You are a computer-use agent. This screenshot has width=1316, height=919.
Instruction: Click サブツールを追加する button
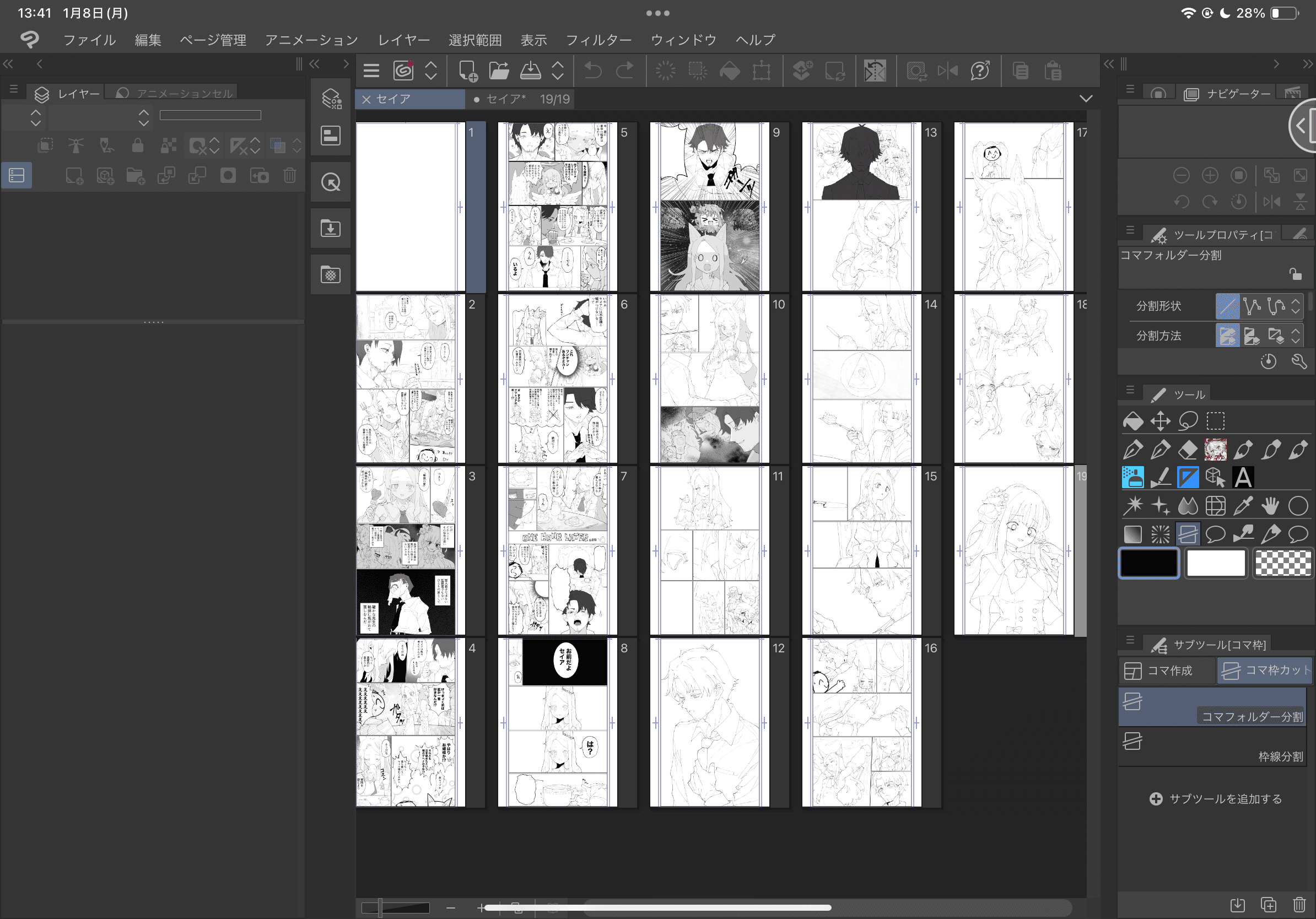[1215, 799]
